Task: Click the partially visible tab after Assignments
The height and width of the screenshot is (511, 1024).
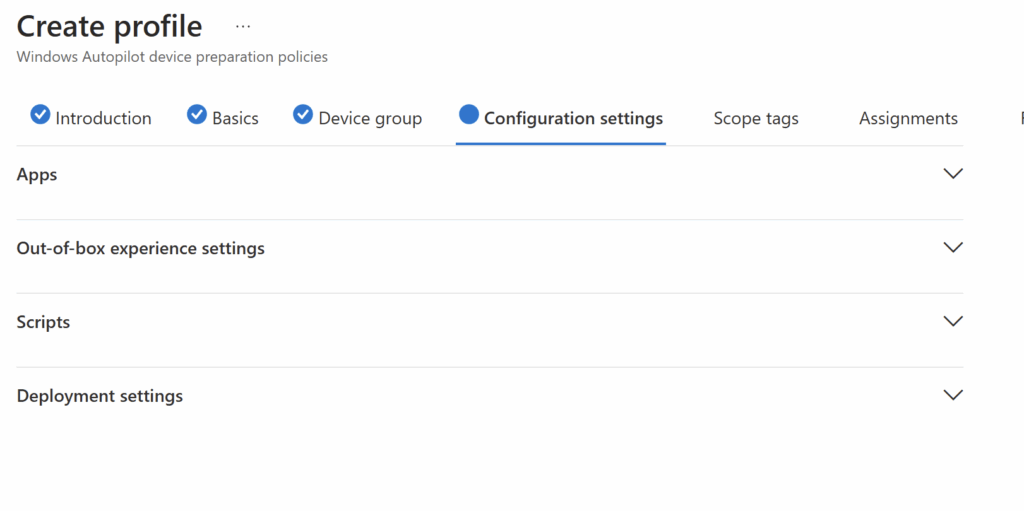Action: click(x=1021, y=118)
